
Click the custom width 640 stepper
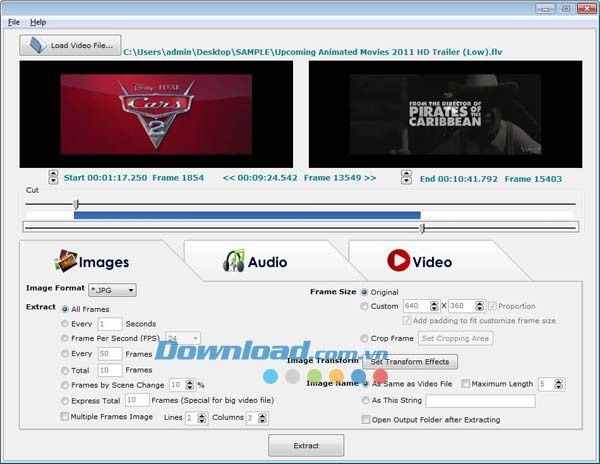point(434,306)
